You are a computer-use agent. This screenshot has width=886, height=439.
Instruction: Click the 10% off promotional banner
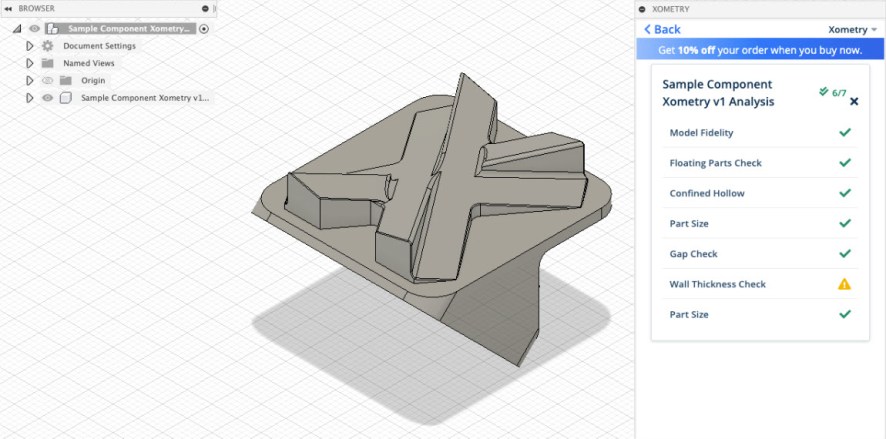click(760, 49)
